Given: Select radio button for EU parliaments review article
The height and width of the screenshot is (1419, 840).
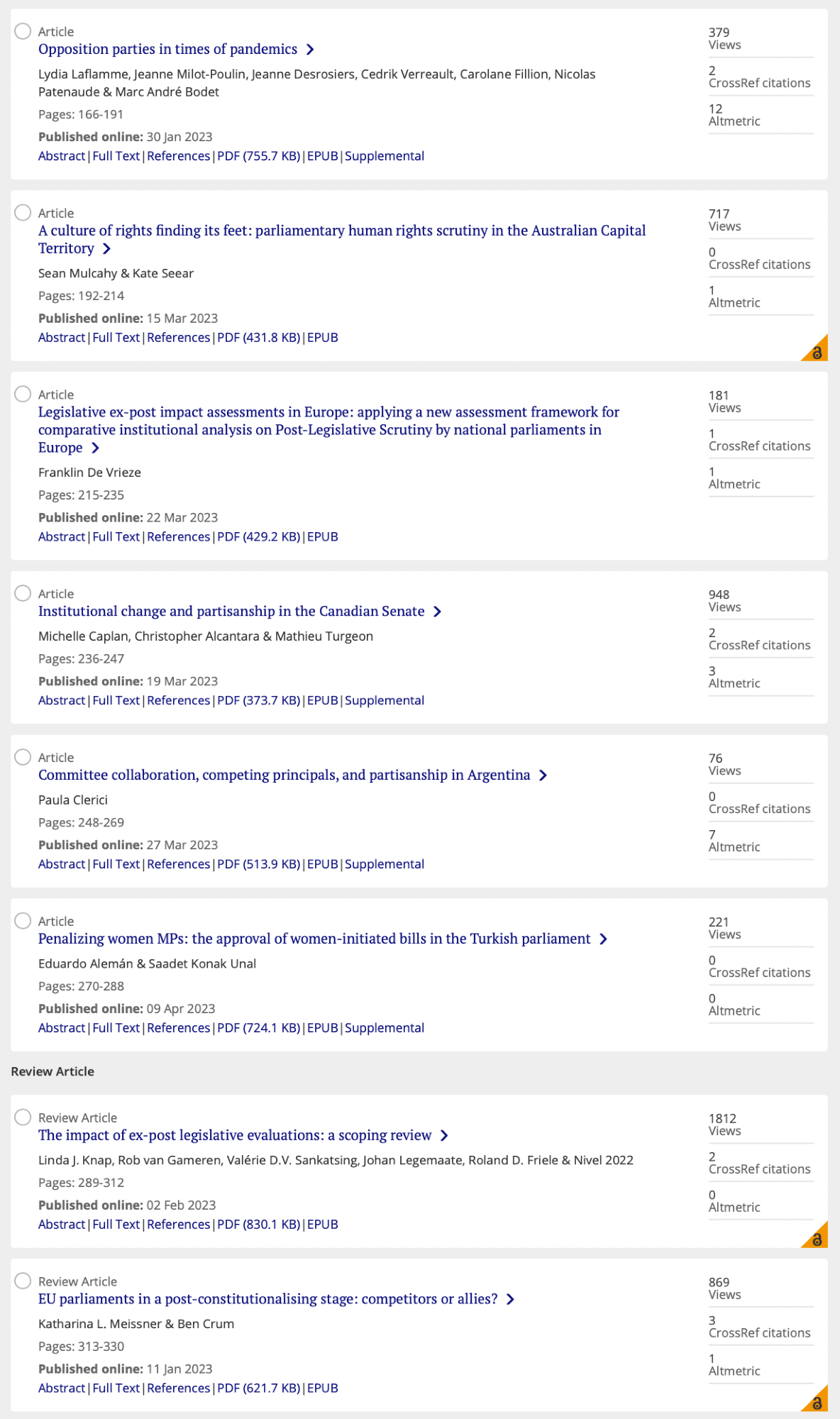Looking at the screenshot, I should 23,1281.
